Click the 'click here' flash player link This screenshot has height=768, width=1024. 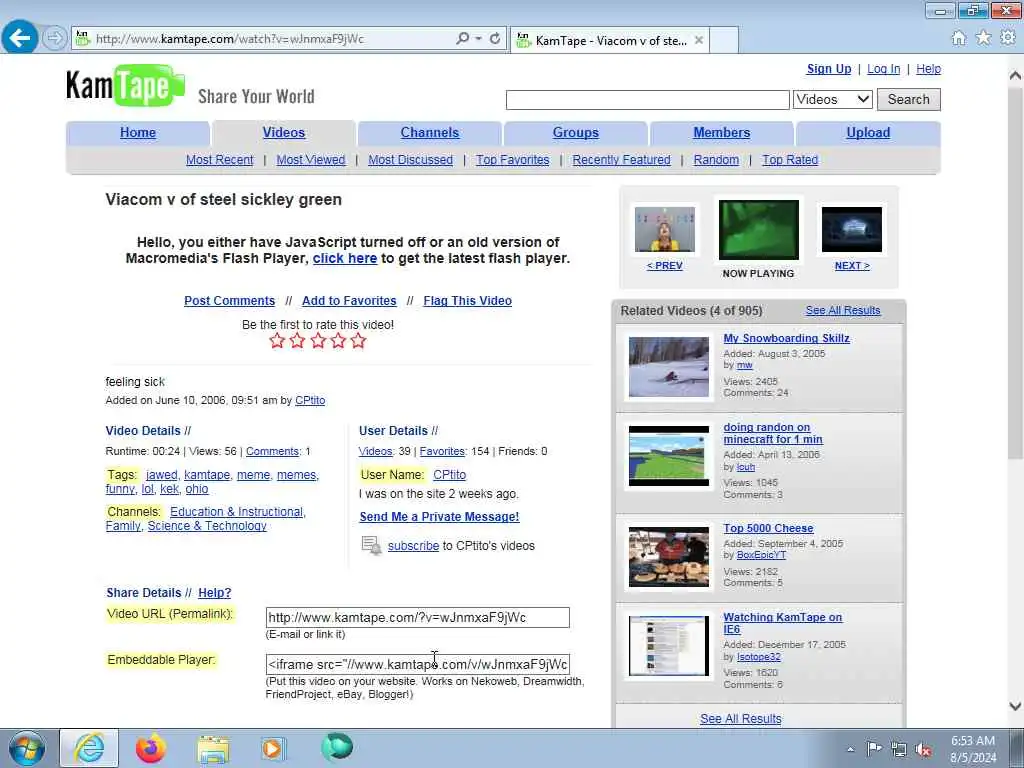[345, 258]
